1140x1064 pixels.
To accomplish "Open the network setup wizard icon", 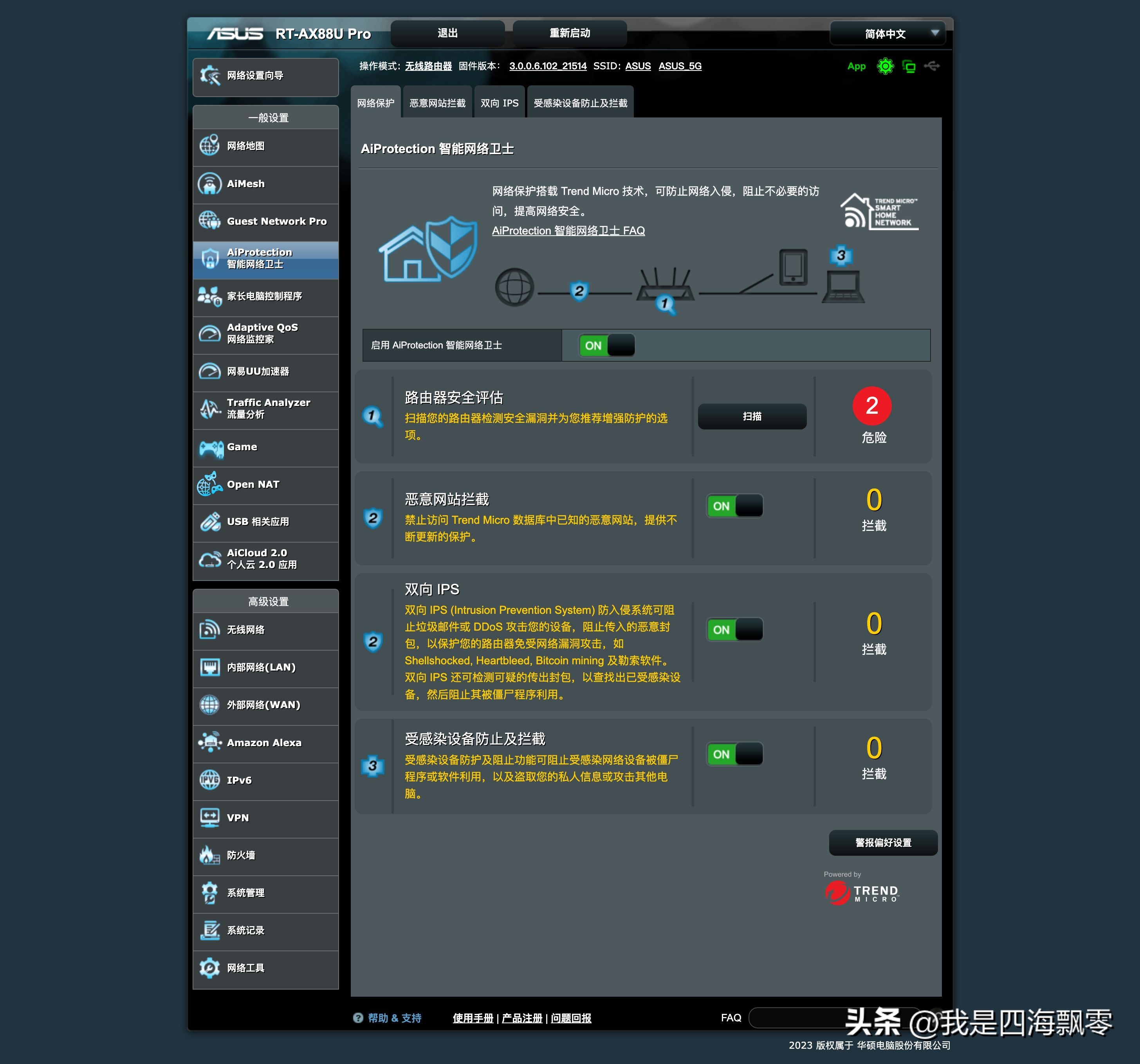I will click(x=210, y=76).
